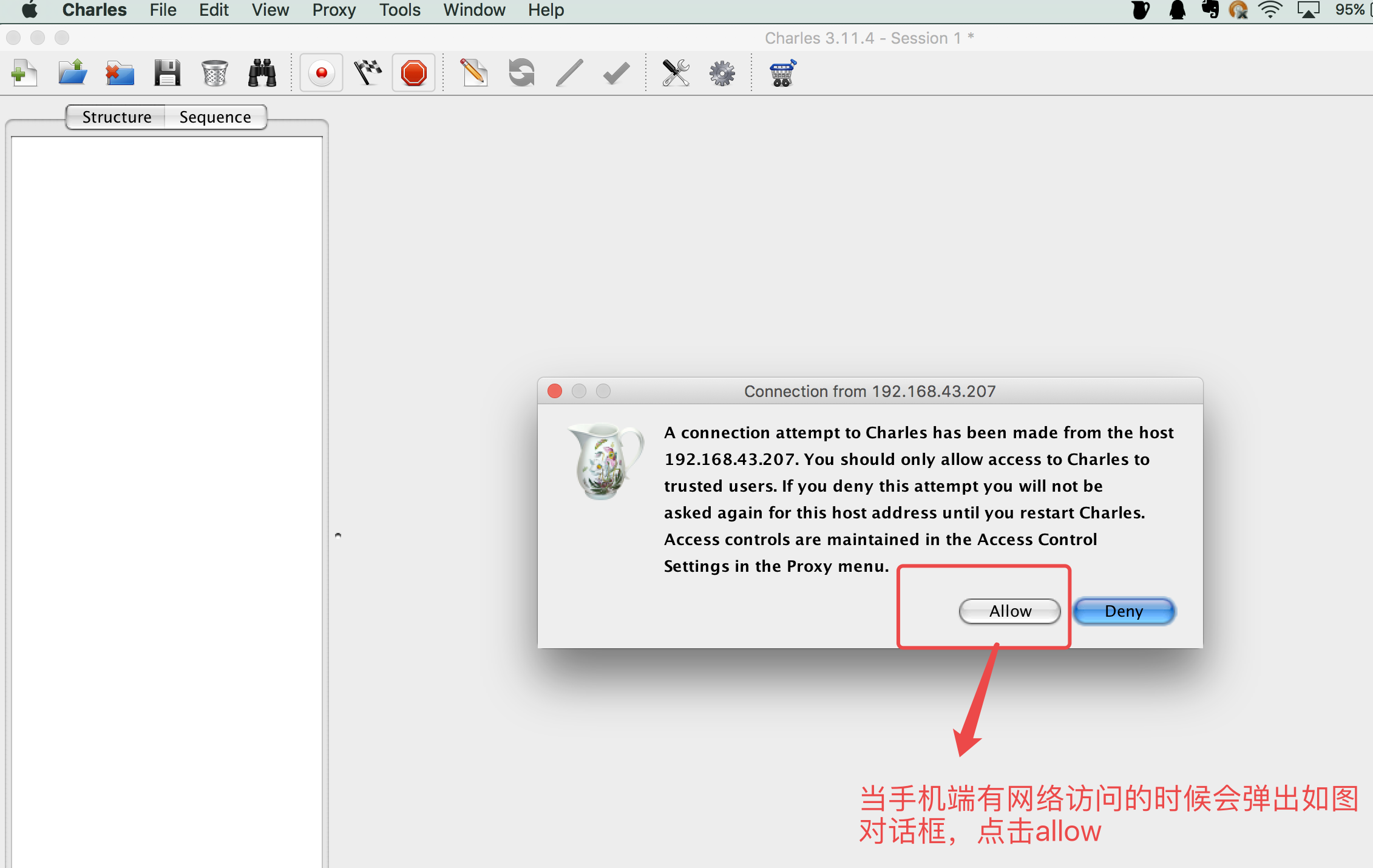Click Deny in the connection dialog

click(1124, 611)
